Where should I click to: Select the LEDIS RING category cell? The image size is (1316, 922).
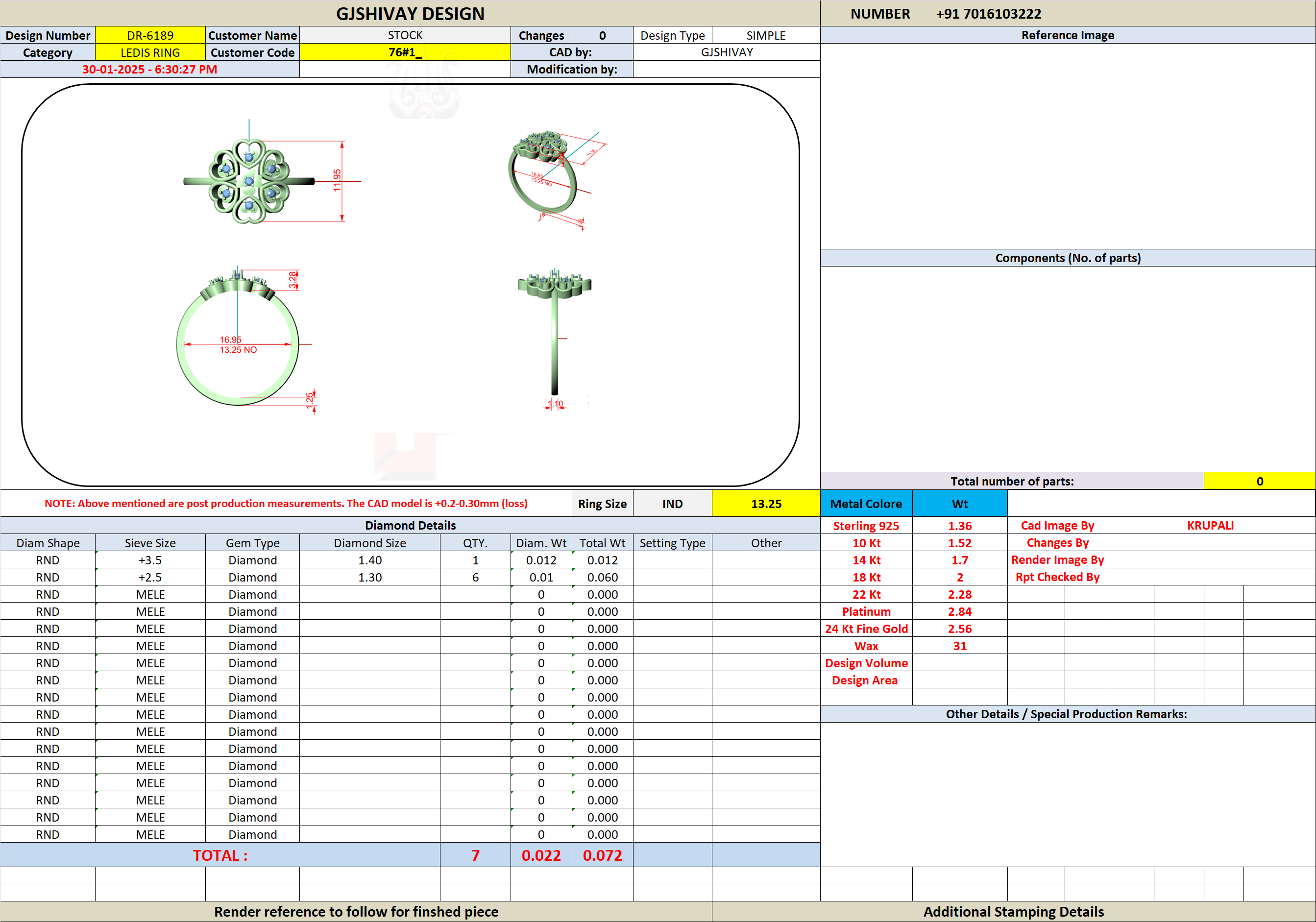point(150,52)
